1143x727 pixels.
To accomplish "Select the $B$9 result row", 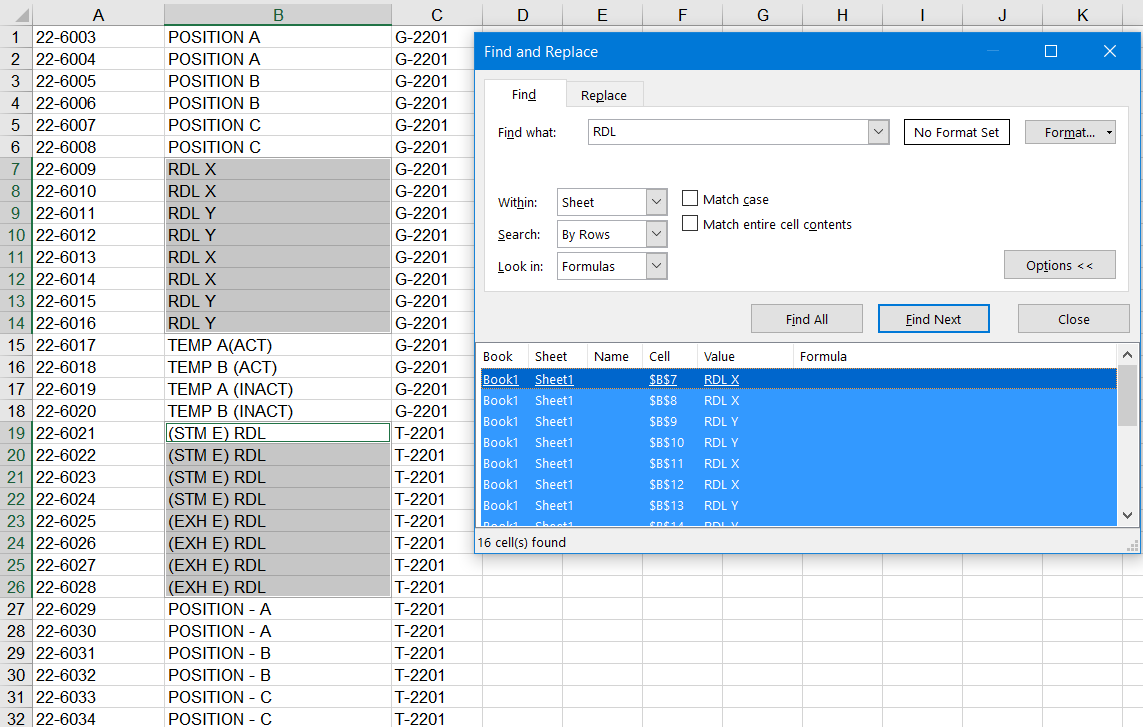I will (798, 421).
